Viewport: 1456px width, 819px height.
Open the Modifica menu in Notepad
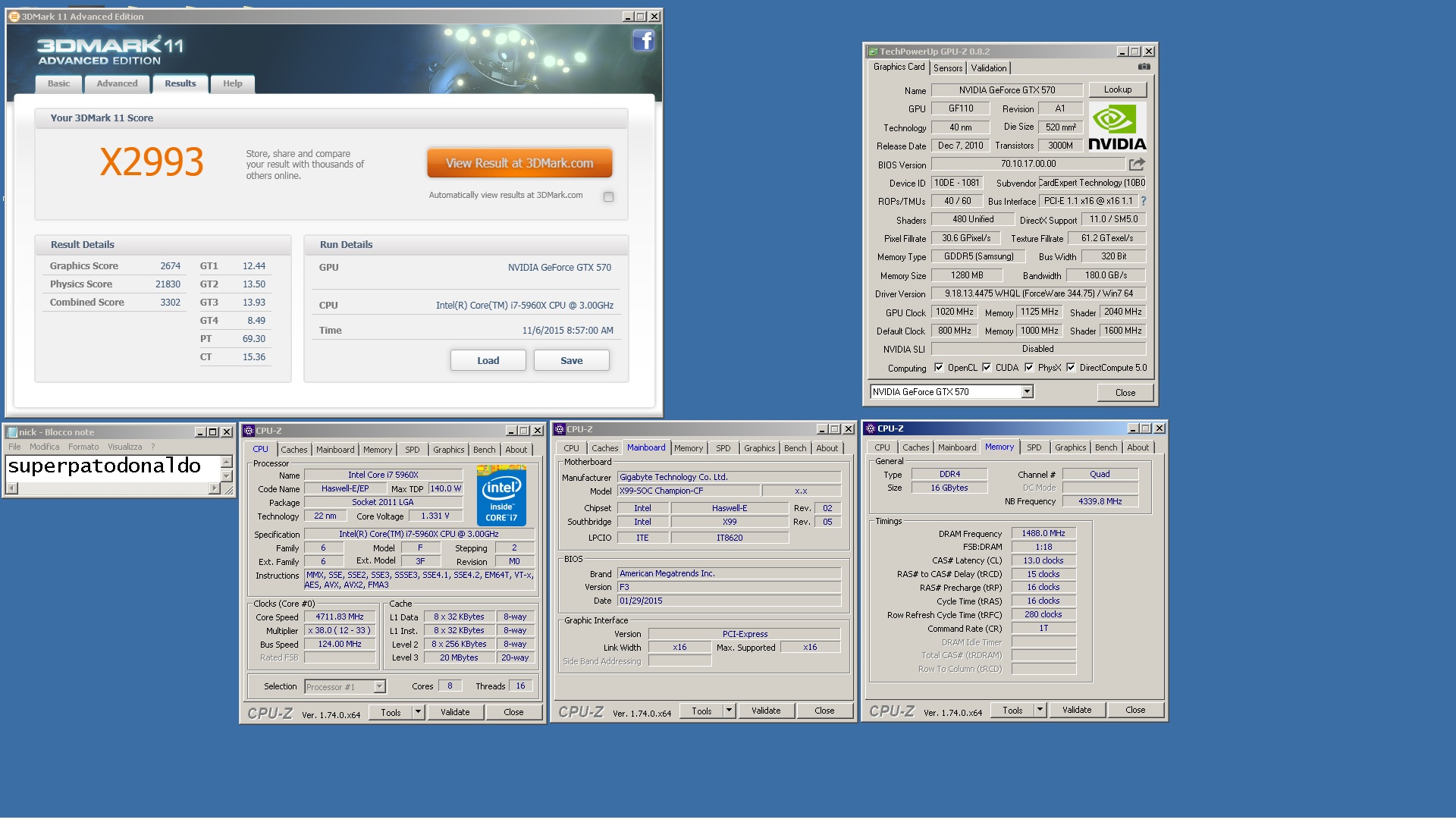pyautogui.click(x=44, y=447)
